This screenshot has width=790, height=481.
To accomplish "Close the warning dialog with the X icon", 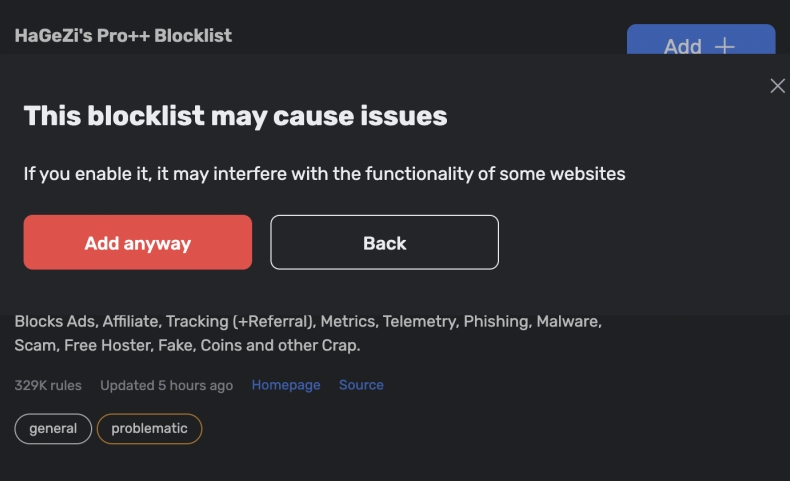I will (x=777, y=86).
